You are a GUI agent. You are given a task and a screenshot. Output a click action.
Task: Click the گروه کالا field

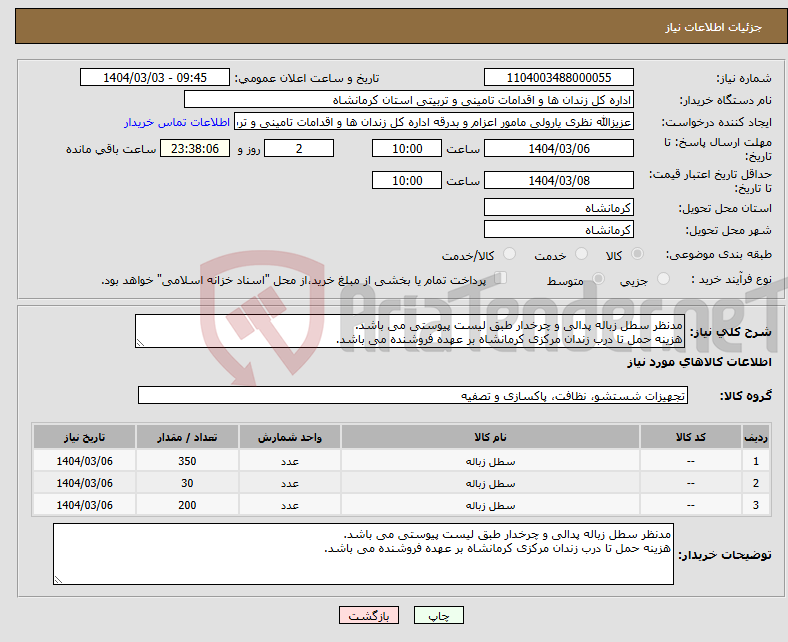[413, 395]
